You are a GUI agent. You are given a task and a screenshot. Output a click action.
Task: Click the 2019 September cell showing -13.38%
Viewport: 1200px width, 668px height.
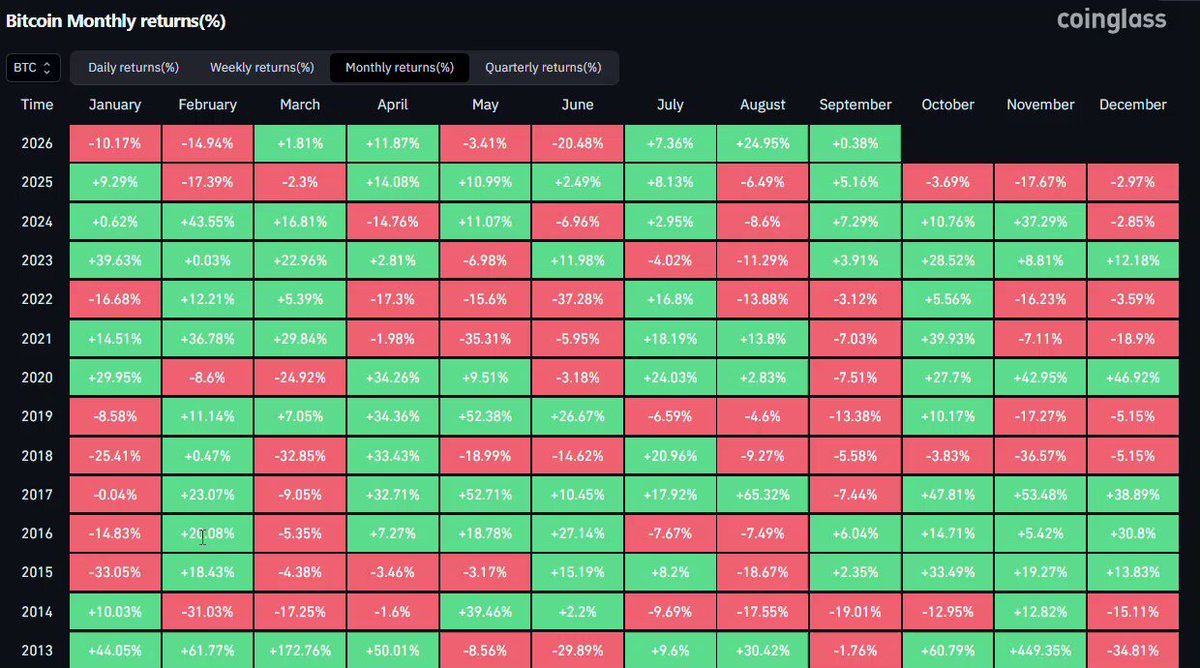coord(855,416)
